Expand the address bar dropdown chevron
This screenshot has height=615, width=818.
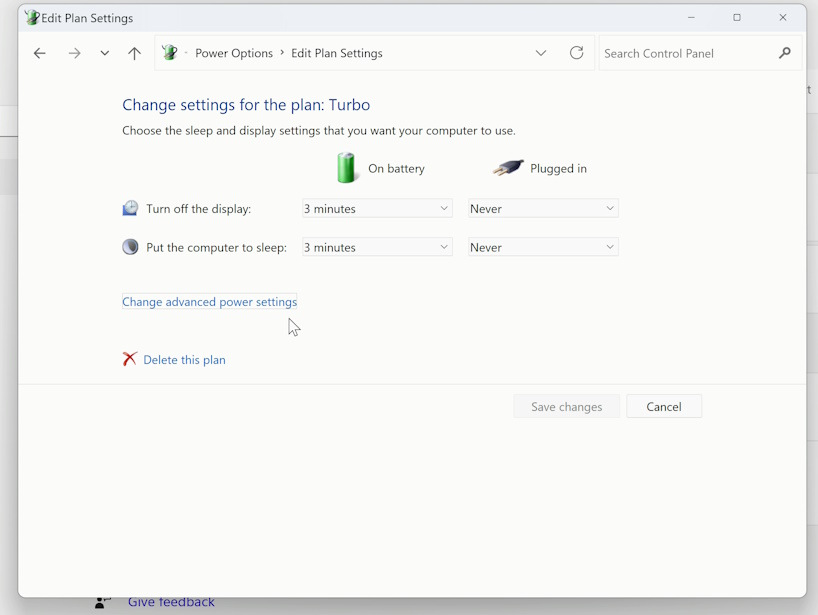541,52
